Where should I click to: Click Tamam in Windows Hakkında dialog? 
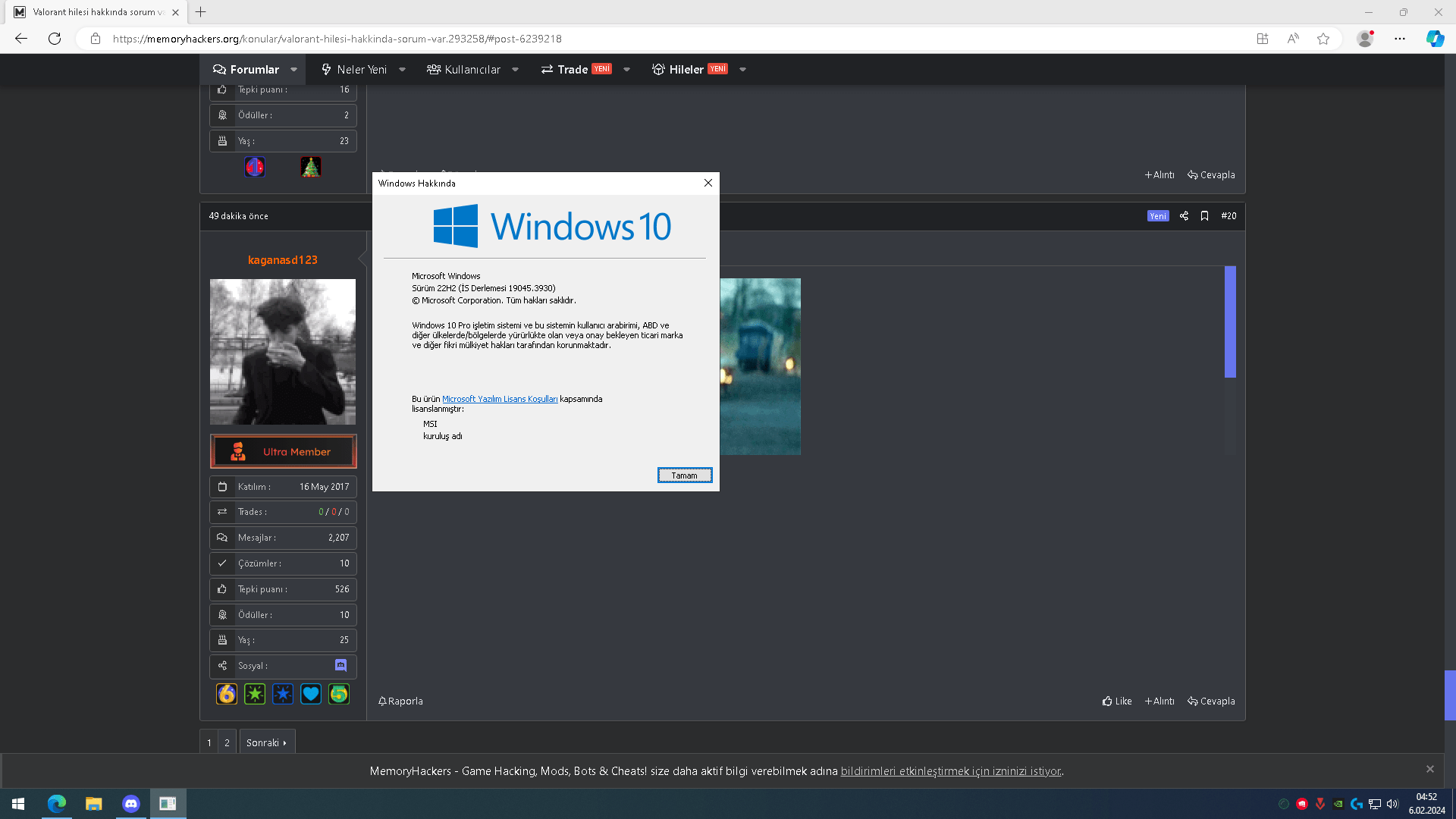pos(684,475)
